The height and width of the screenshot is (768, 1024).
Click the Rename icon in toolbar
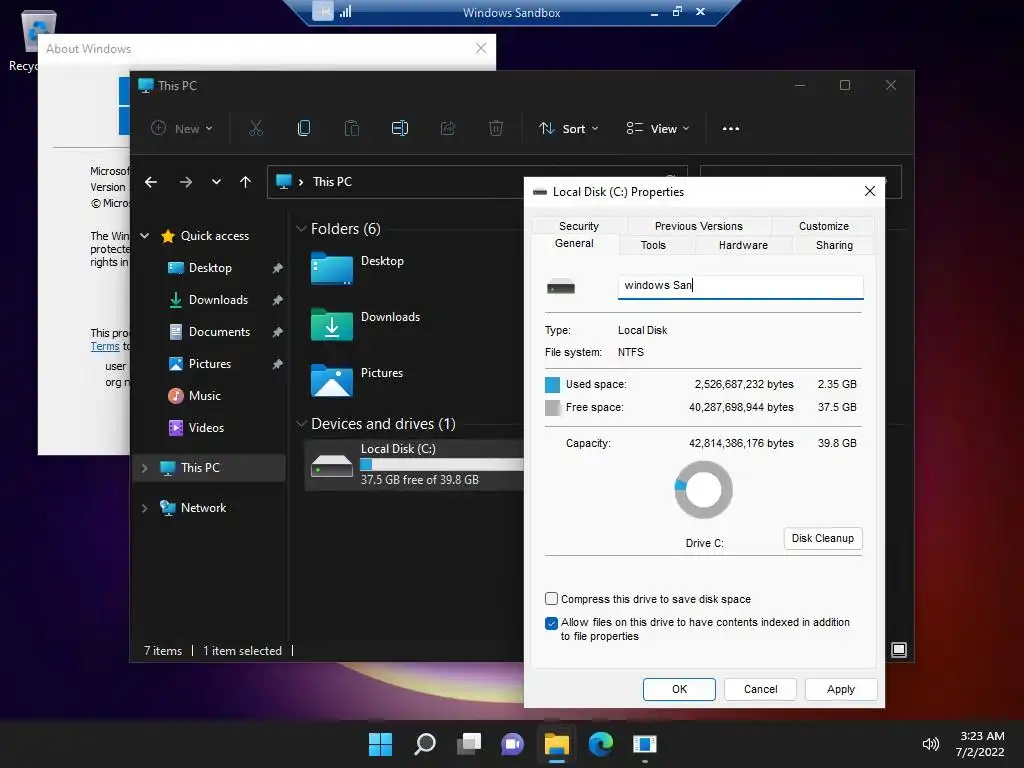tap(400, 129)
